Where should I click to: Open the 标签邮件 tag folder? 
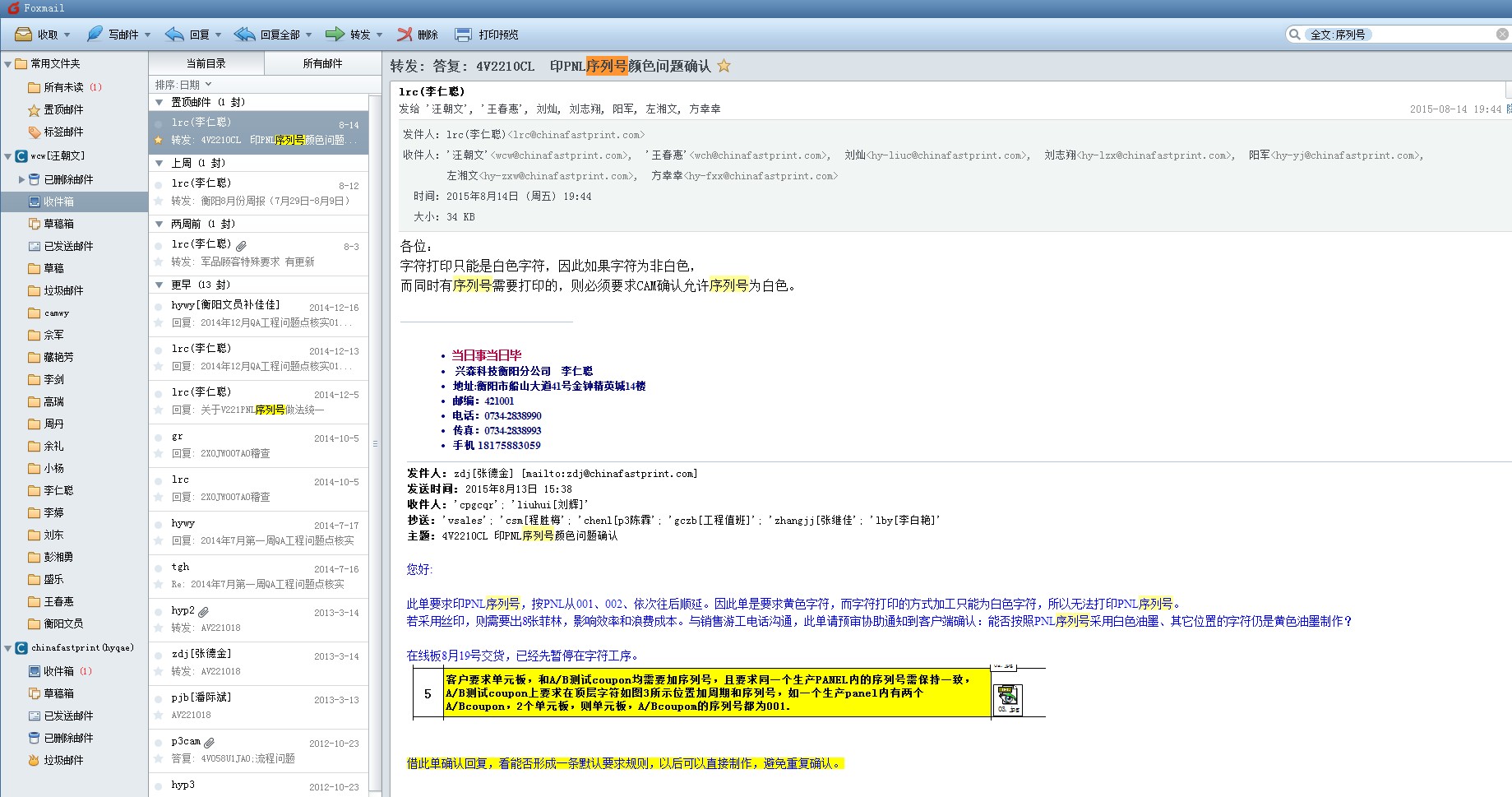click(56, 132)
